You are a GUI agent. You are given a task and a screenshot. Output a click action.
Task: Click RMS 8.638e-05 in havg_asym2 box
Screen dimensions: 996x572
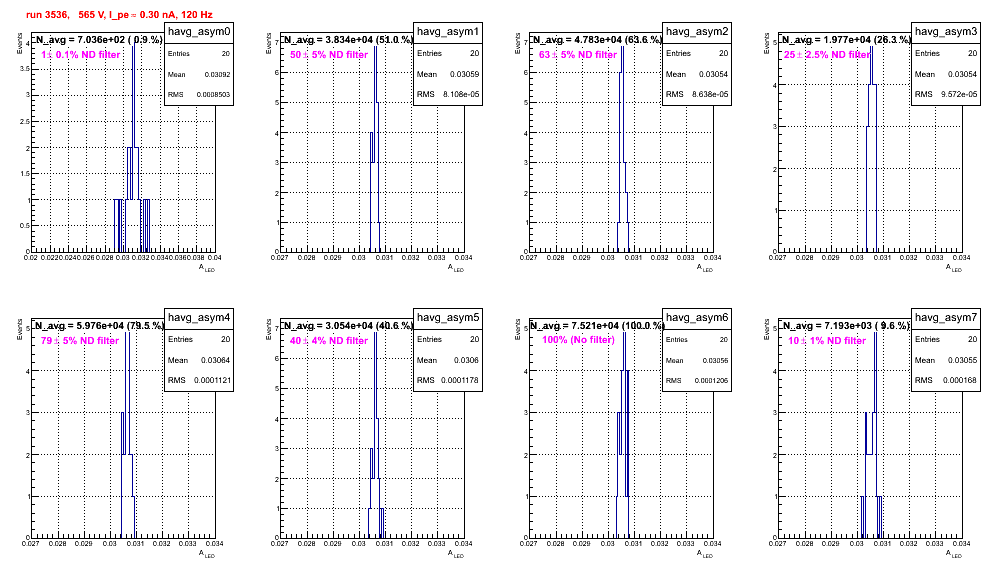tap(697, 94)
